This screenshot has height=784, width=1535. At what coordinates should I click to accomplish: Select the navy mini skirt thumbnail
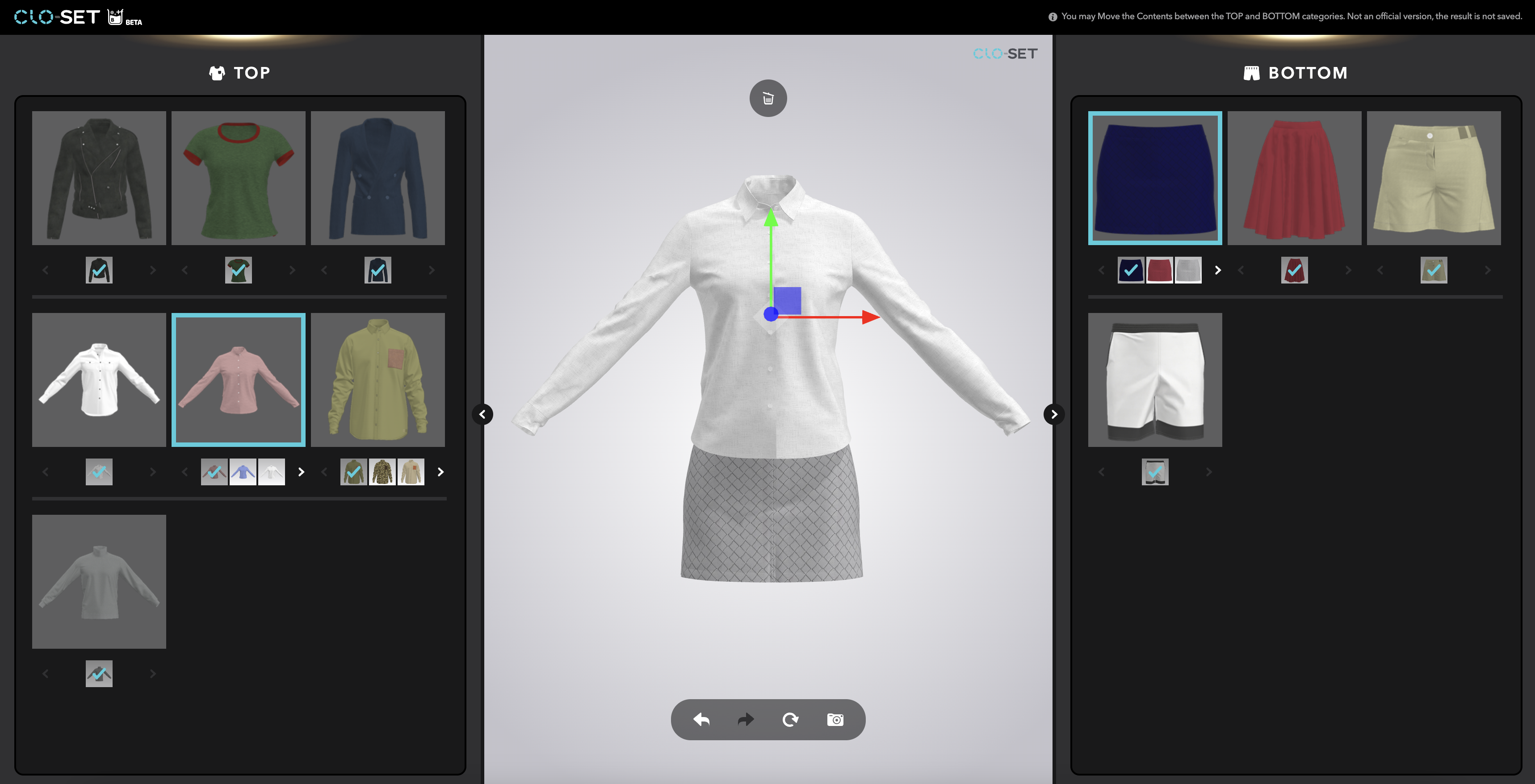coord(1155,178)
